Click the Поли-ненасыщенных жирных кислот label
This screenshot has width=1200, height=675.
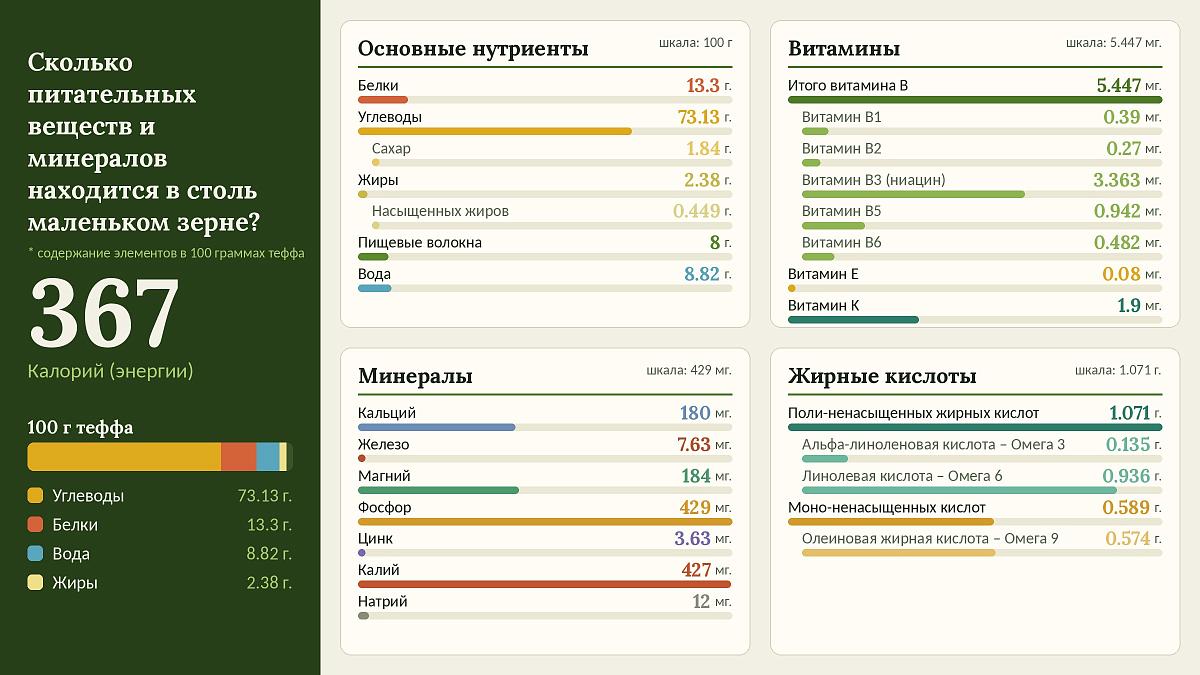tap(914, 413)
